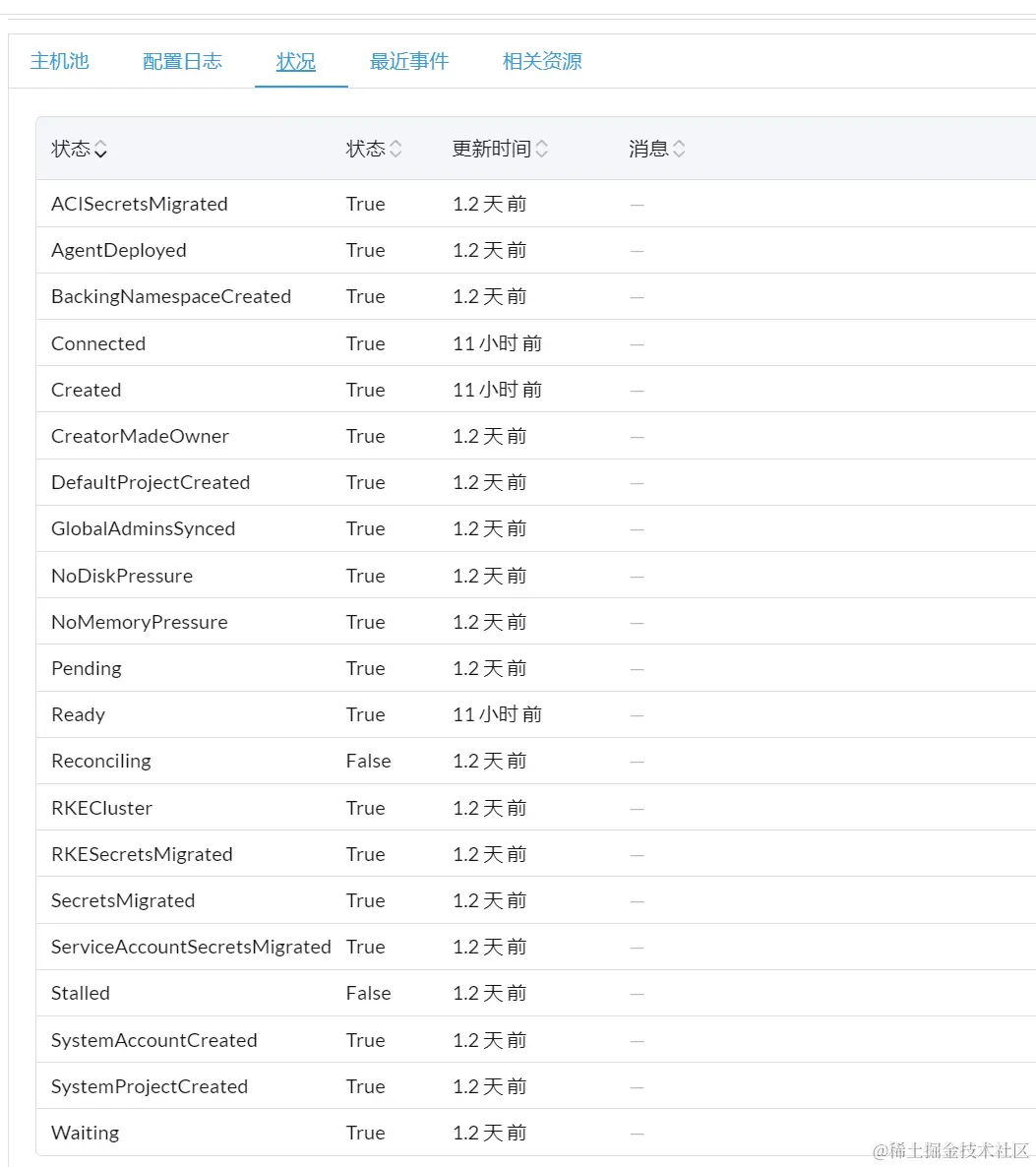The height and width of the screenshot is (1167, 1036).
Task: Click the False value in Stalled row
Action: click(368, 993)
